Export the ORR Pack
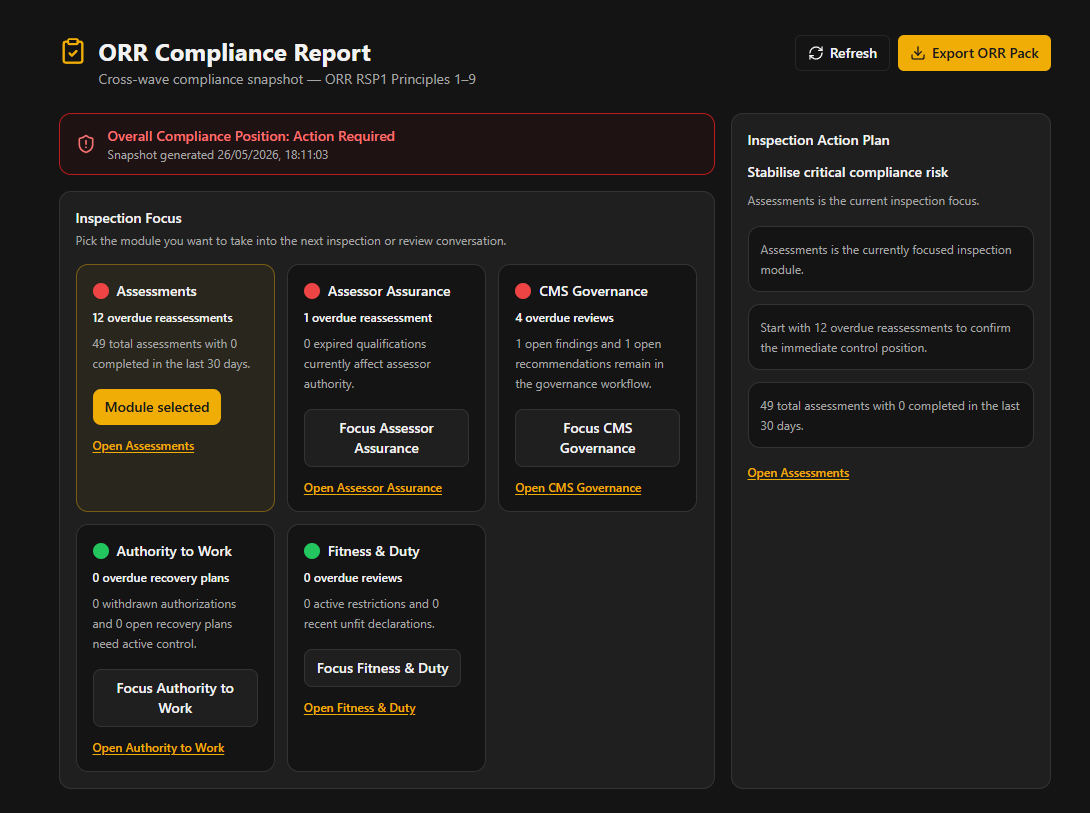The image size is (1090, 813). [974, 54]
